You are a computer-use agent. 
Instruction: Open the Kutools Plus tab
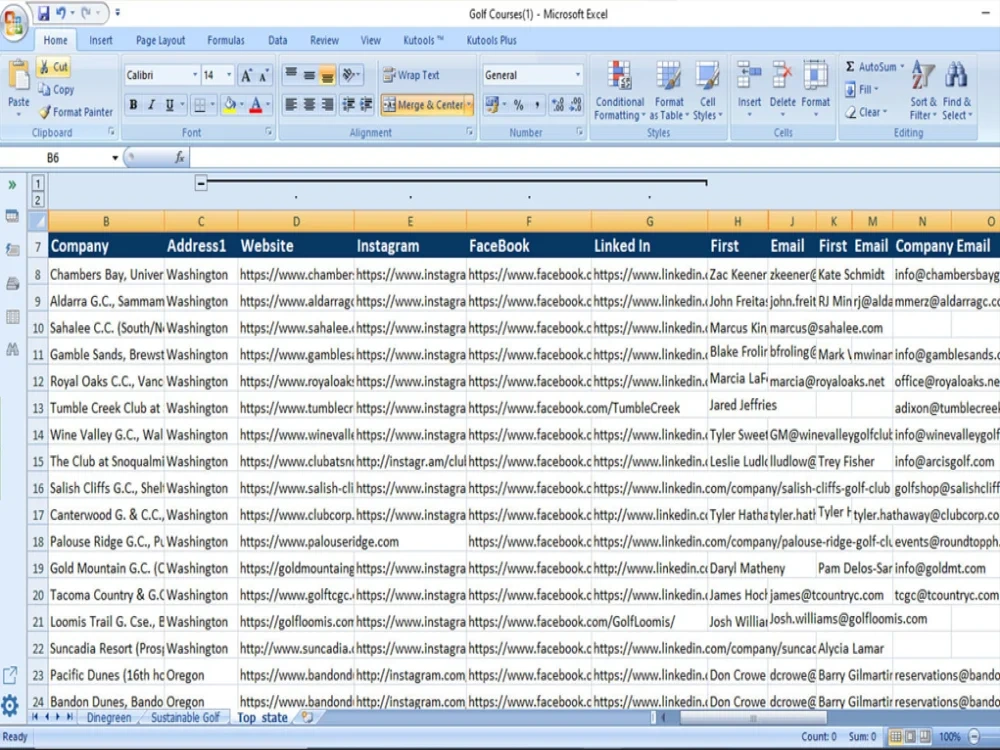[x=491, y=40]
